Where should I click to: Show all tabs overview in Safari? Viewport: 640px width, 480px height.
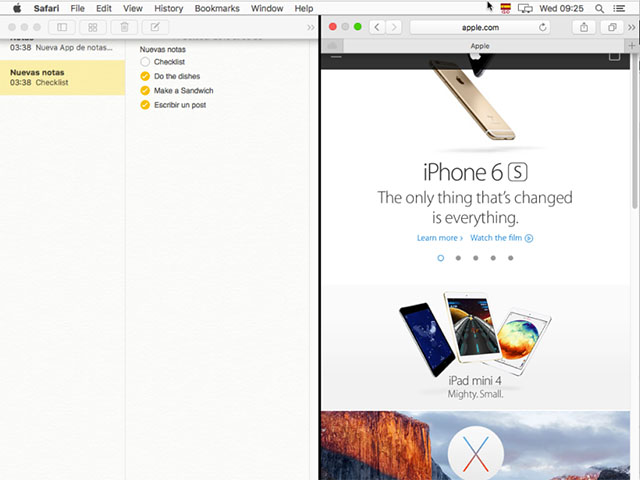[610, 27]
